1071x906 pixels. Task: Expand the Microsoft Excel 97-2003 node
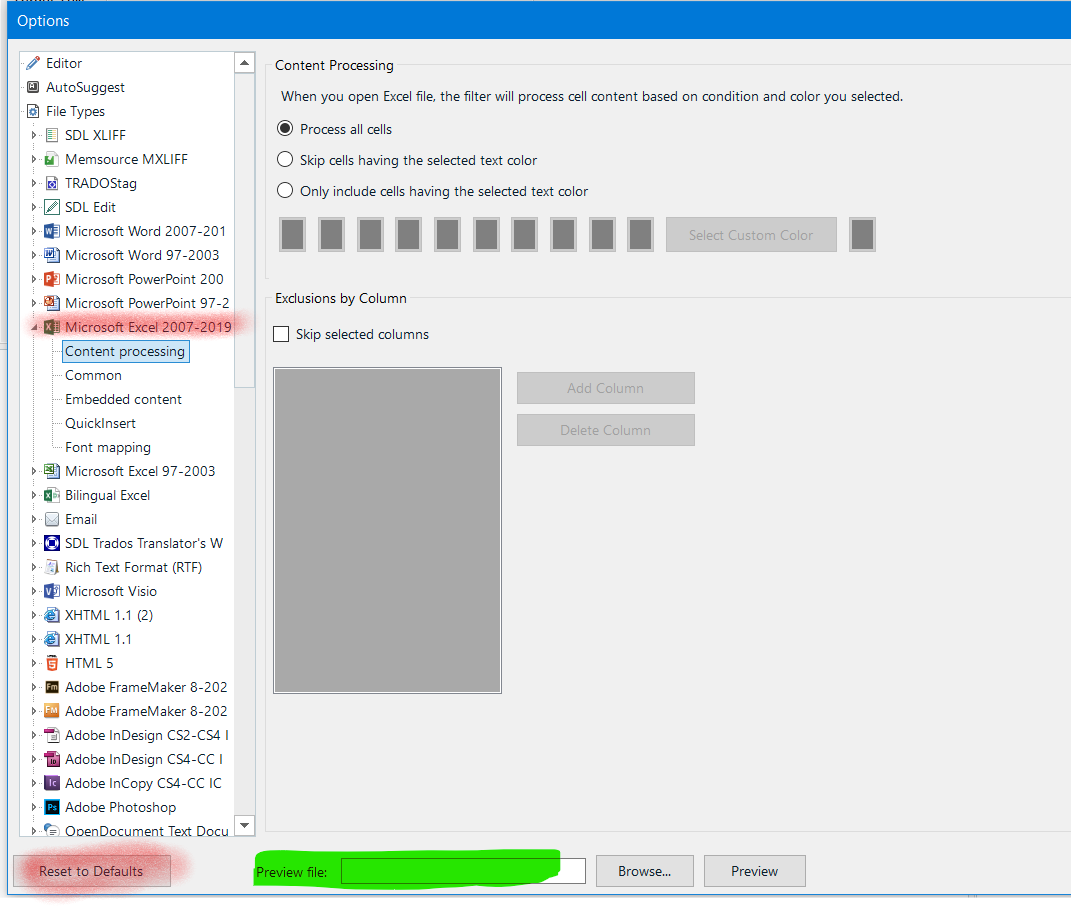(33, 471)
